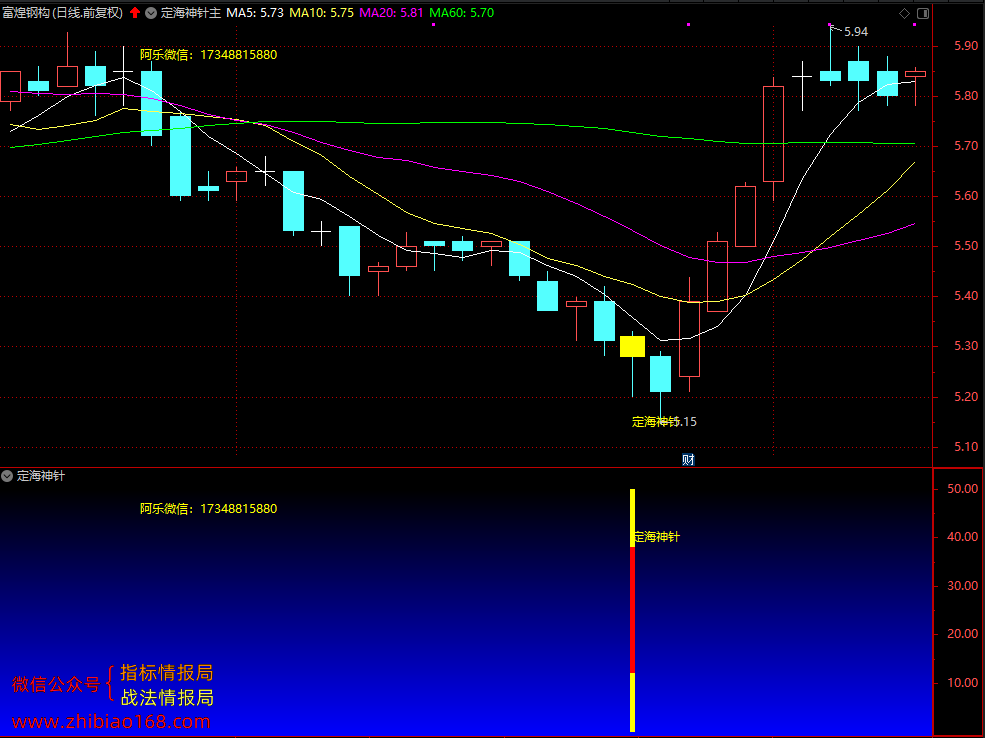Click the 5.15 low price label

tap(685, 422)
